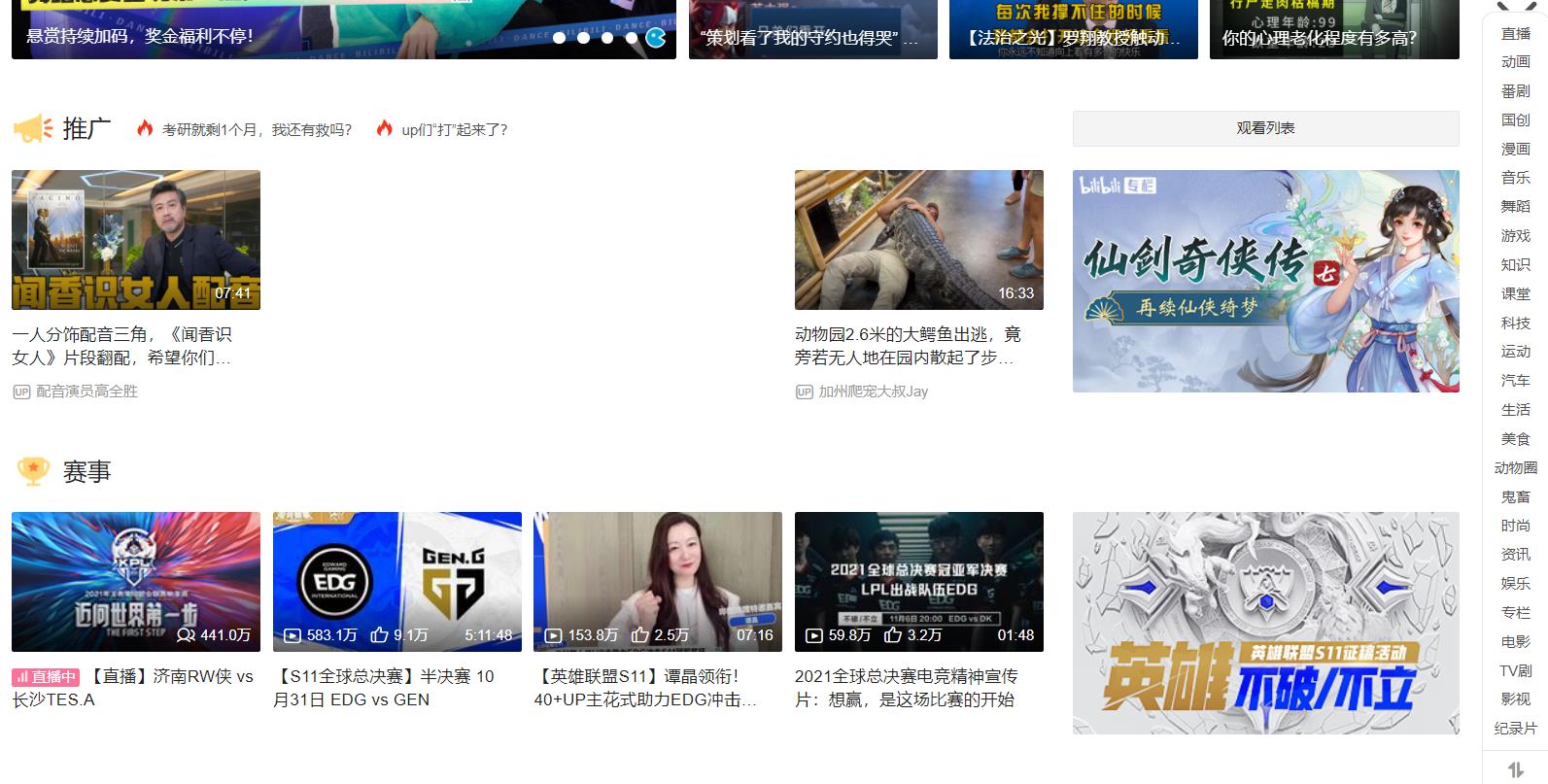This screenshot has width=1548, height=784.
Task: Select 专栏 in the sidebar
Action: 1516,612
